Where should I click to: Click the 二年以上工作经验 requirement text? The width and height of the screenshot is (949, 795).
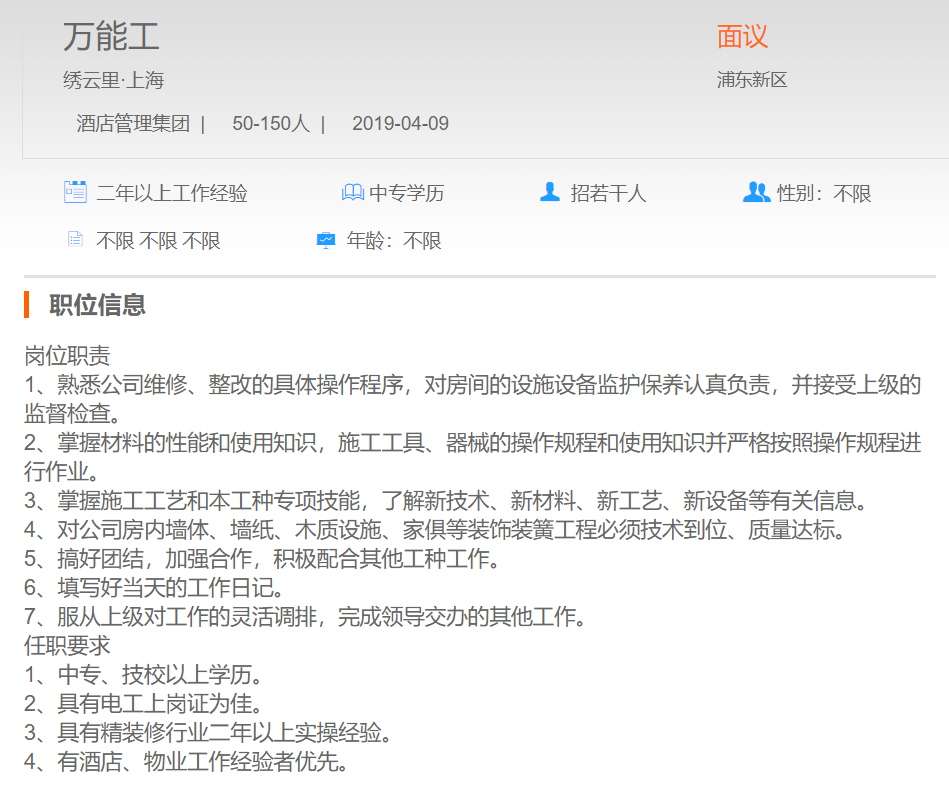tap(171, 193)
